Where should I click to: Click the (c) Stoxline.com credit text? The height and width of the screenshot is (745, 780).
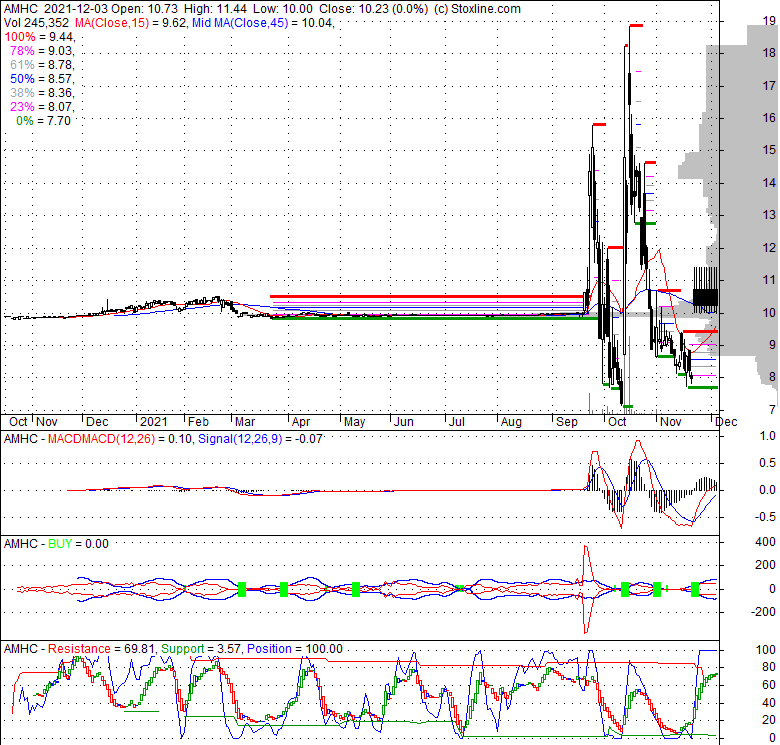coord(477,9)
